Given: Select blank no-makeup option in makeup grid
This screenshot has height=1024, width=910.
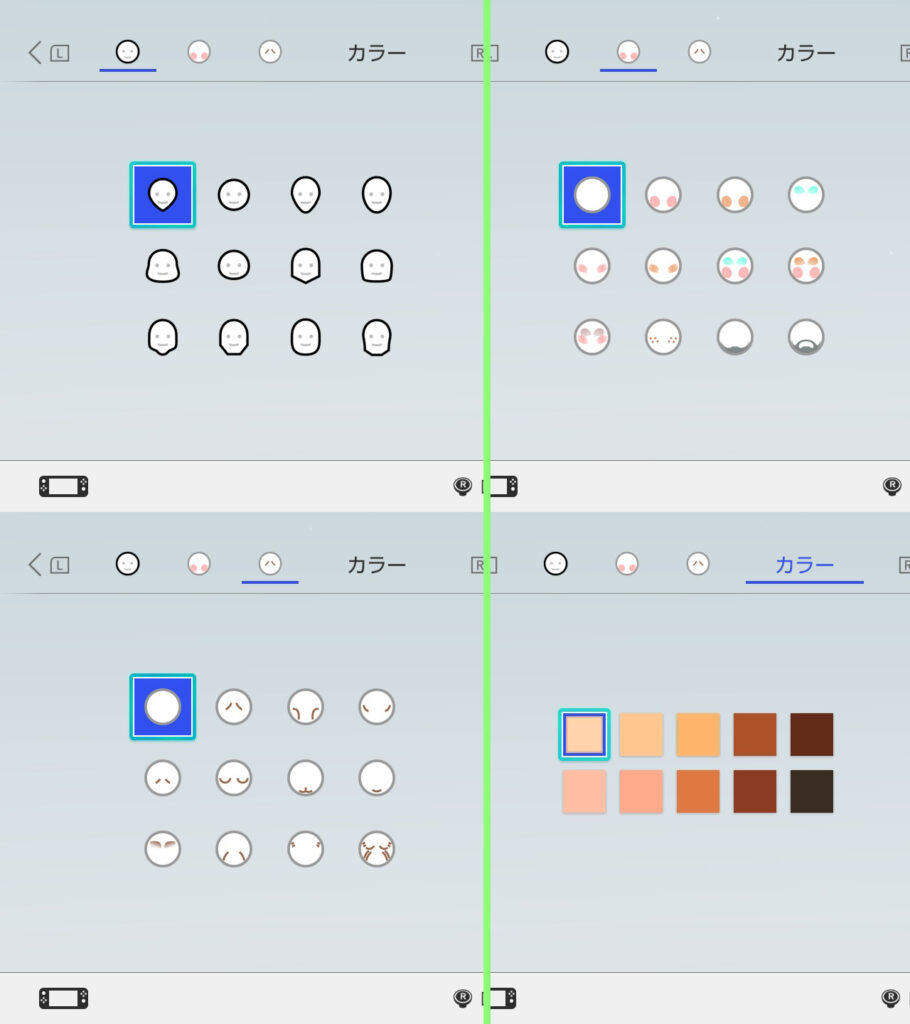Looking at the screenshot, I should 592,195.
